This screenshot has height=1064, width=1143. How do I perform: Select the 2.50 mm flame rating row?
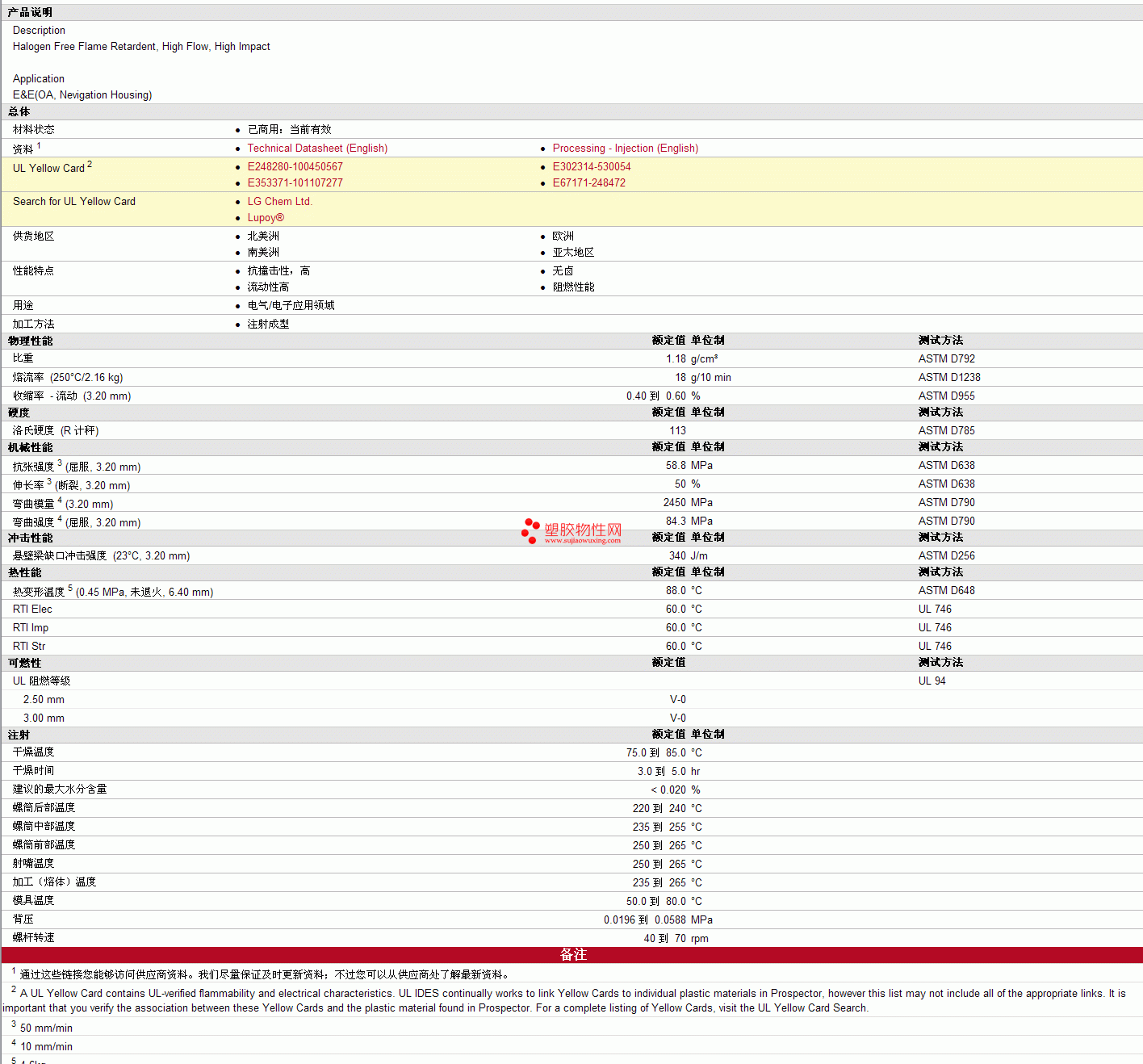point(571,700)
